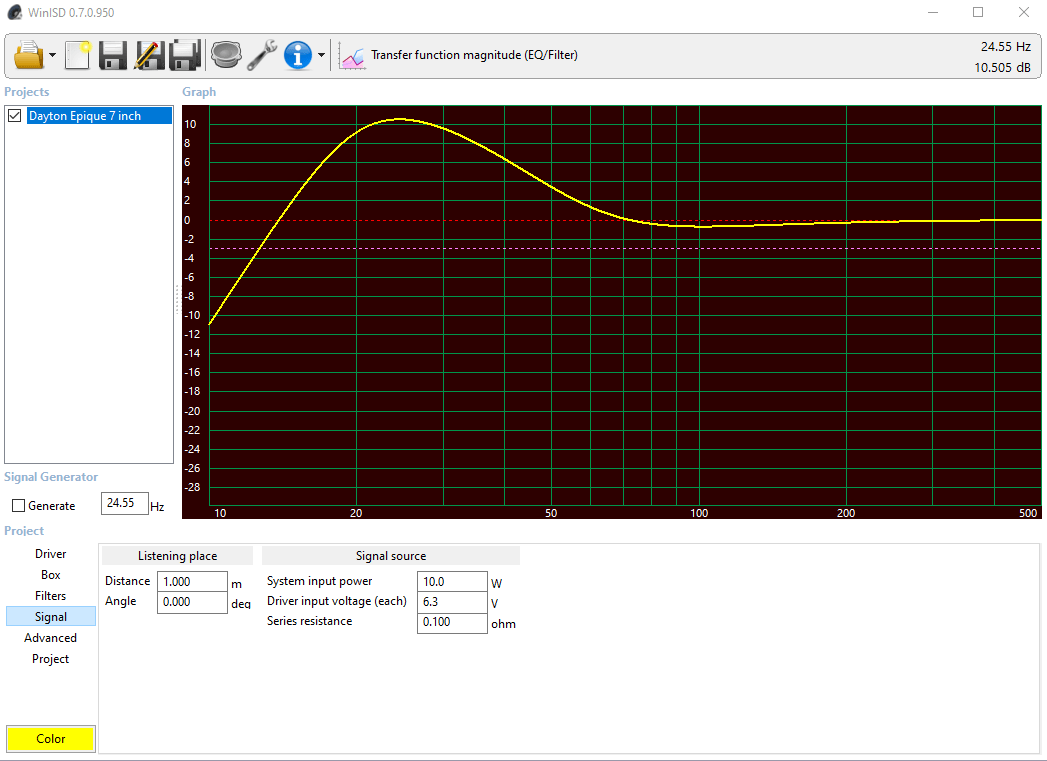Create a new project document

[x=77, y=55]
